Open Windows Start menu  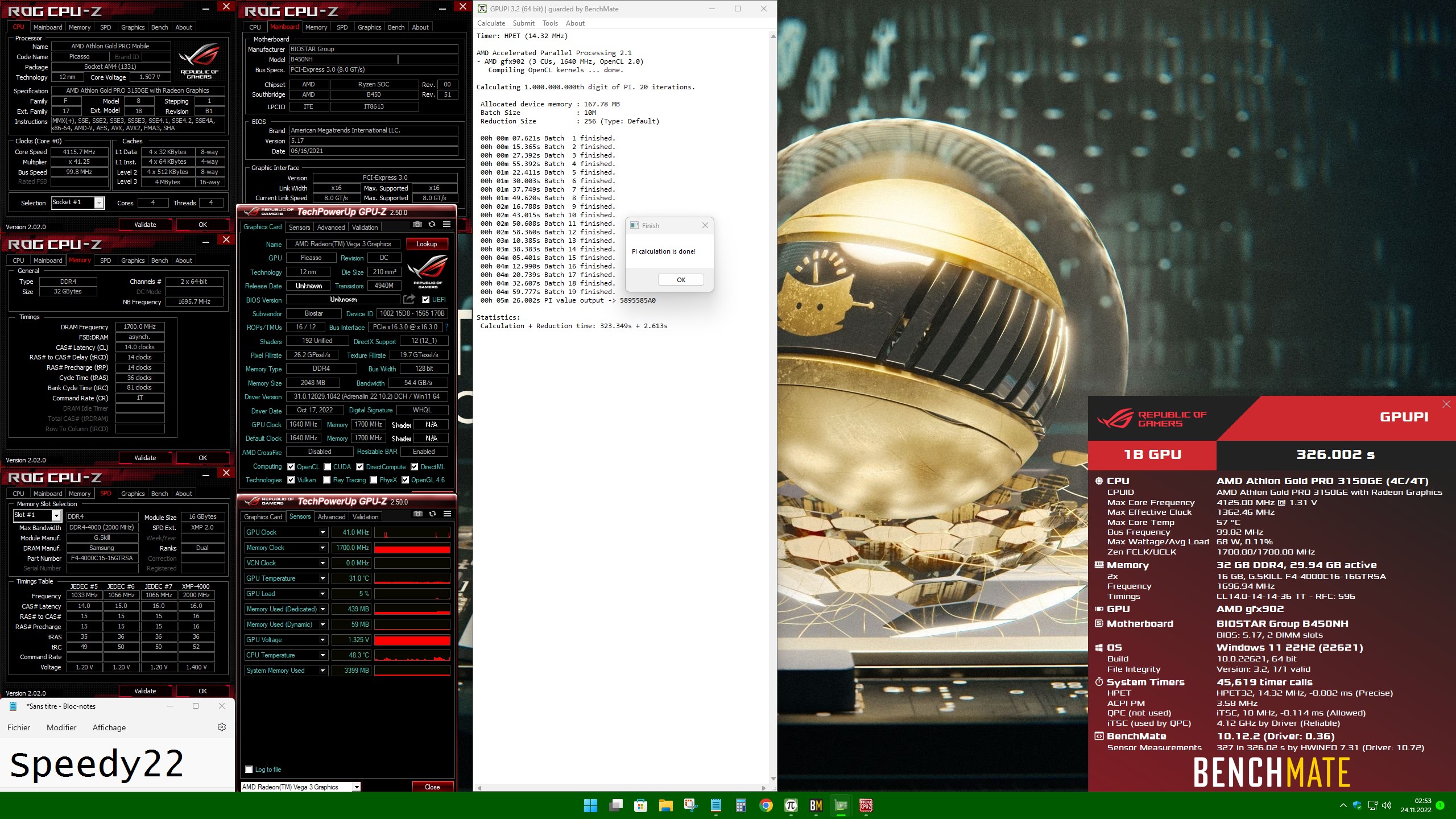pyautogui.click(x=590, y=805)
